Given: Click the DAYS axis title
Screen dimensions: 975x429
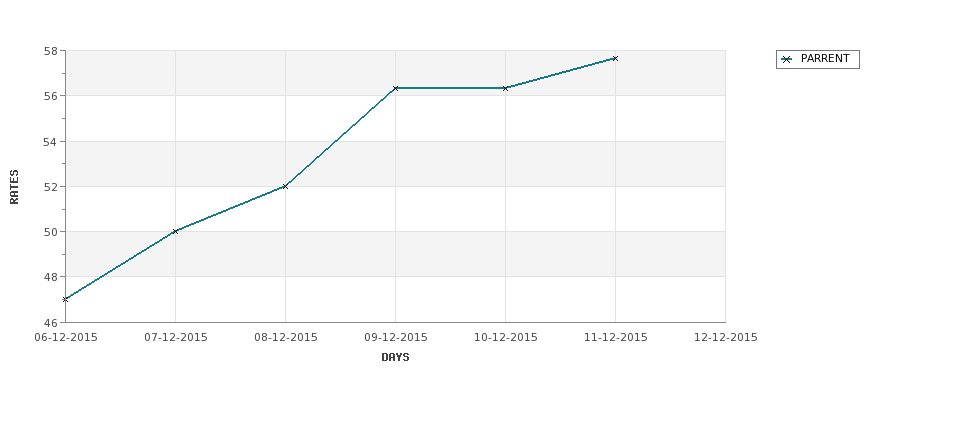Looking at the screenshot, I should pyautogui.click(x=395, y=358).
